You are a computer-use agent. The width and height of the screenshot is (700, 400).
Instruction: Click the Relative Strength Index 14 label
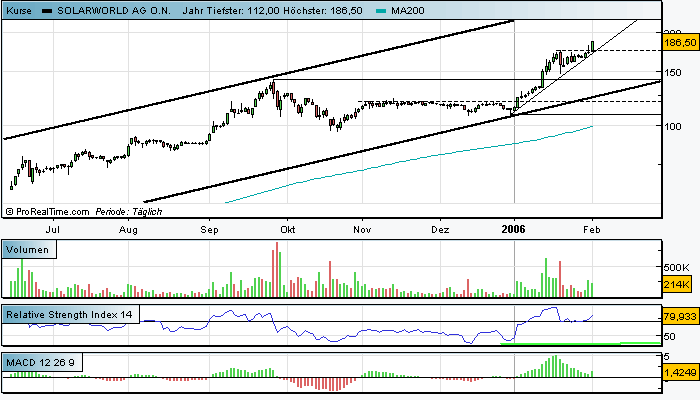(69, 315)
